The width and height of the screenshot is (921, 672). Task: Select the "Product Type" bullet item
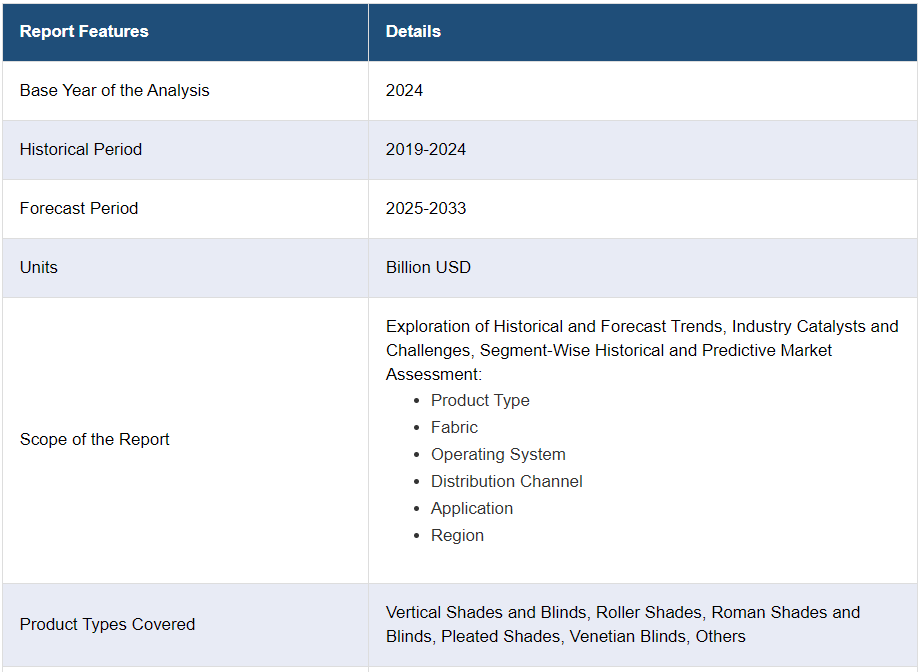click(x=480, y=400)
